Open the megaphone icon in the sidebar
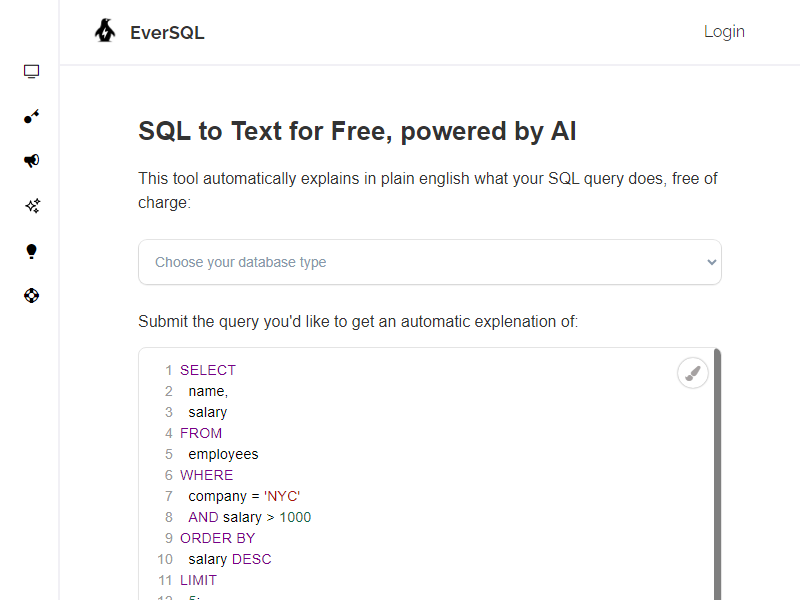800x600 pixels. [x=31, y=161]
